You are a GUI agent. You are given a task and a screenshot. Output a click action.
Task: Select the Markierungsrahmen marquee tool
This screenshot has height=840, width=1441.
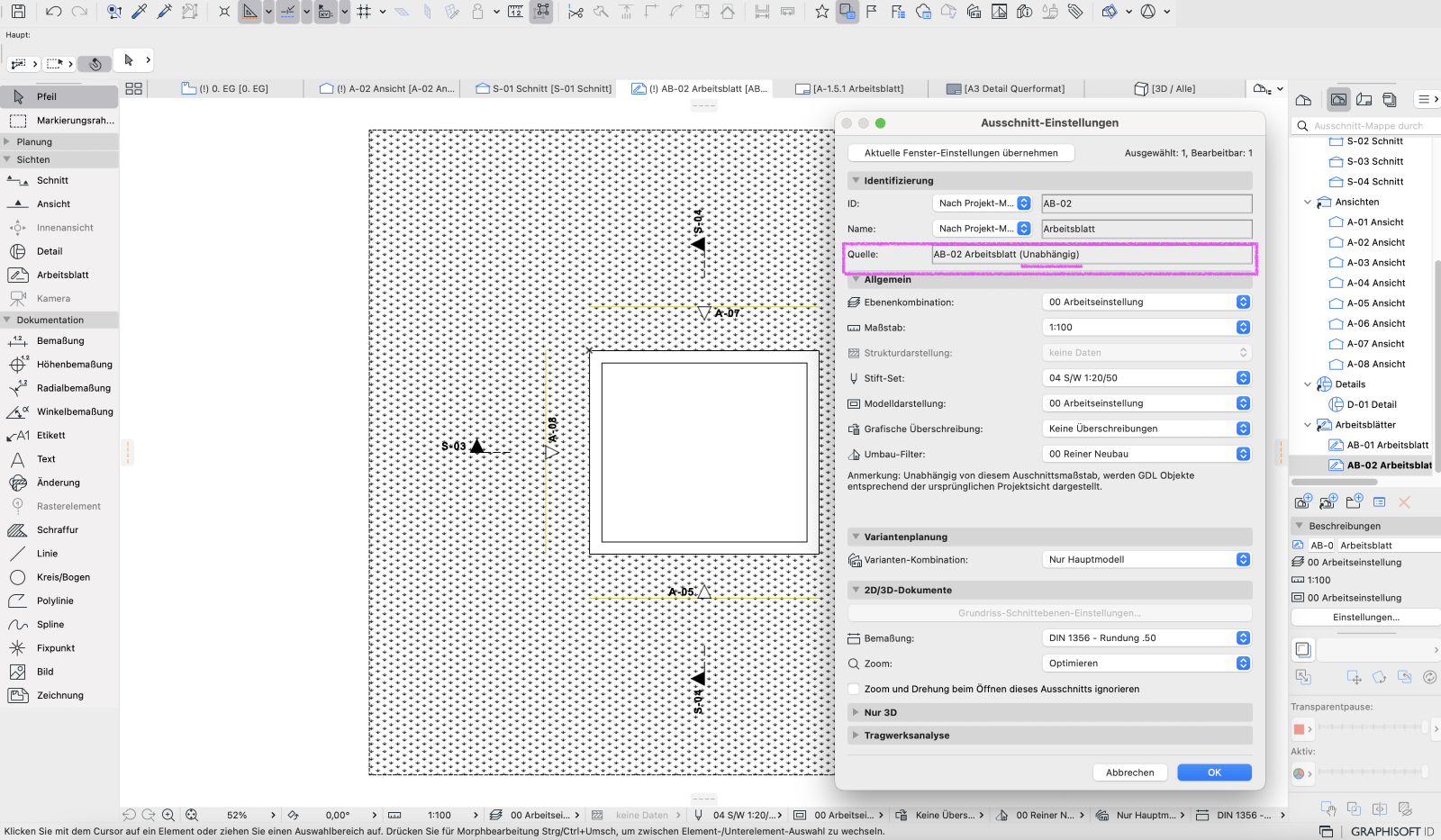coord(59,120)
